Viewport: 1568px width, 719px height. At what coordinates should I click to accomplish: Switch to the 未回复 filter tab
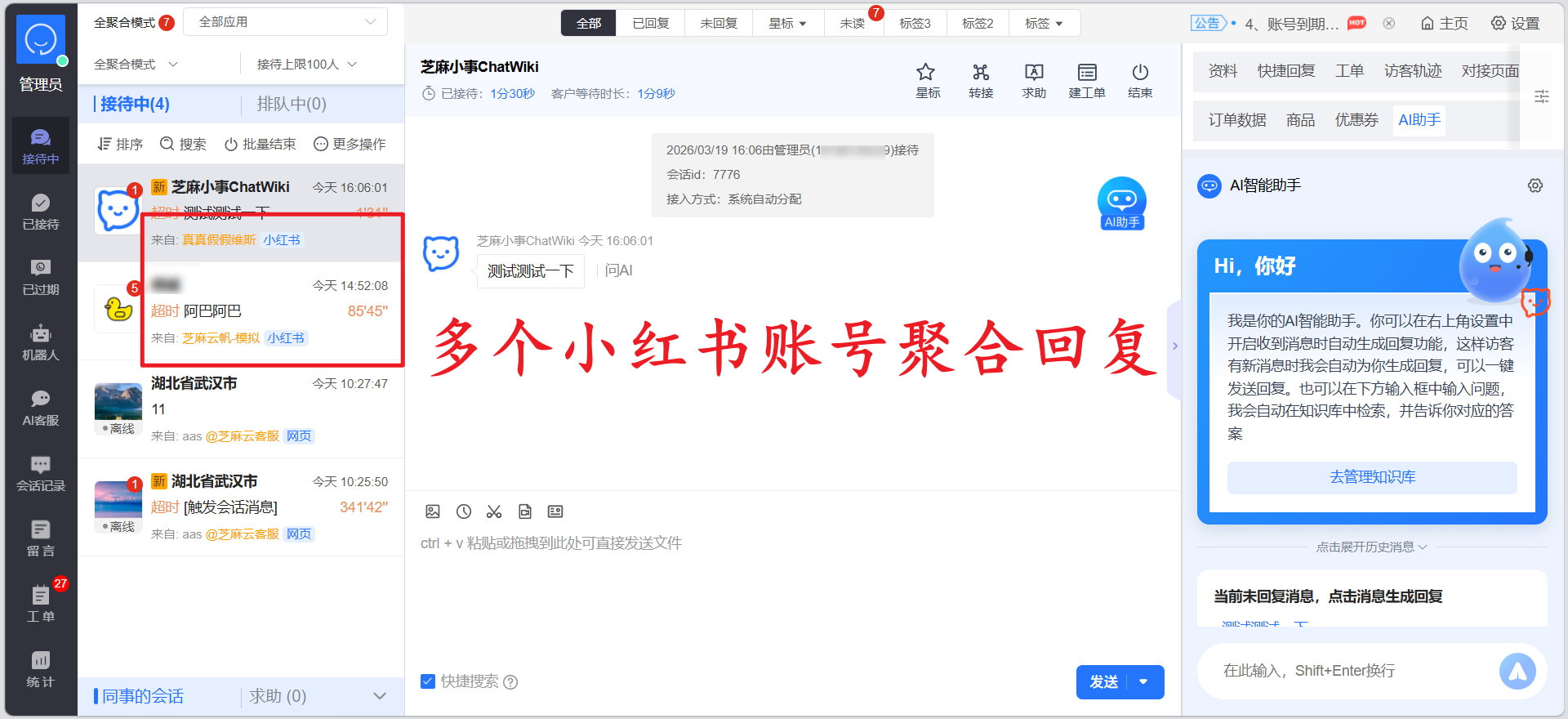pyautogui.click(x=719, y=23)
